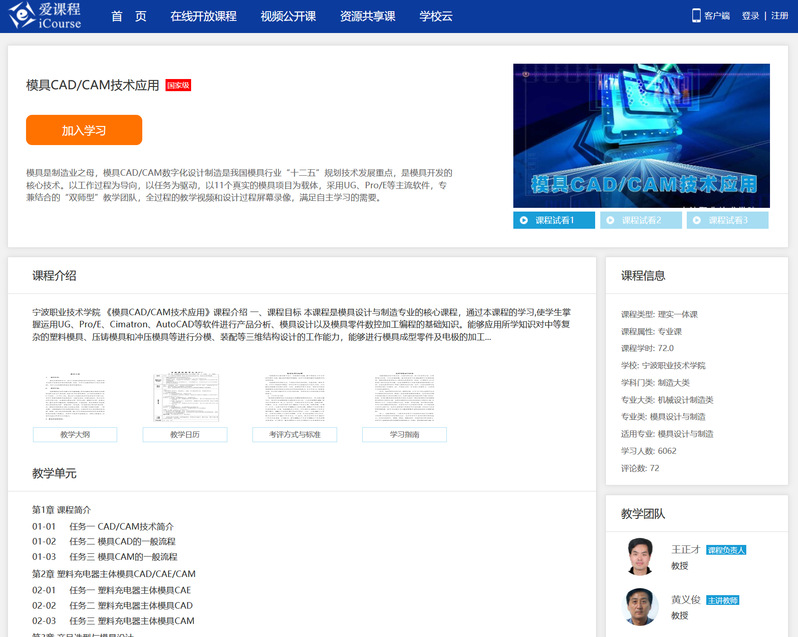Click 课程学时: 72.0 info row

(647, 349)
